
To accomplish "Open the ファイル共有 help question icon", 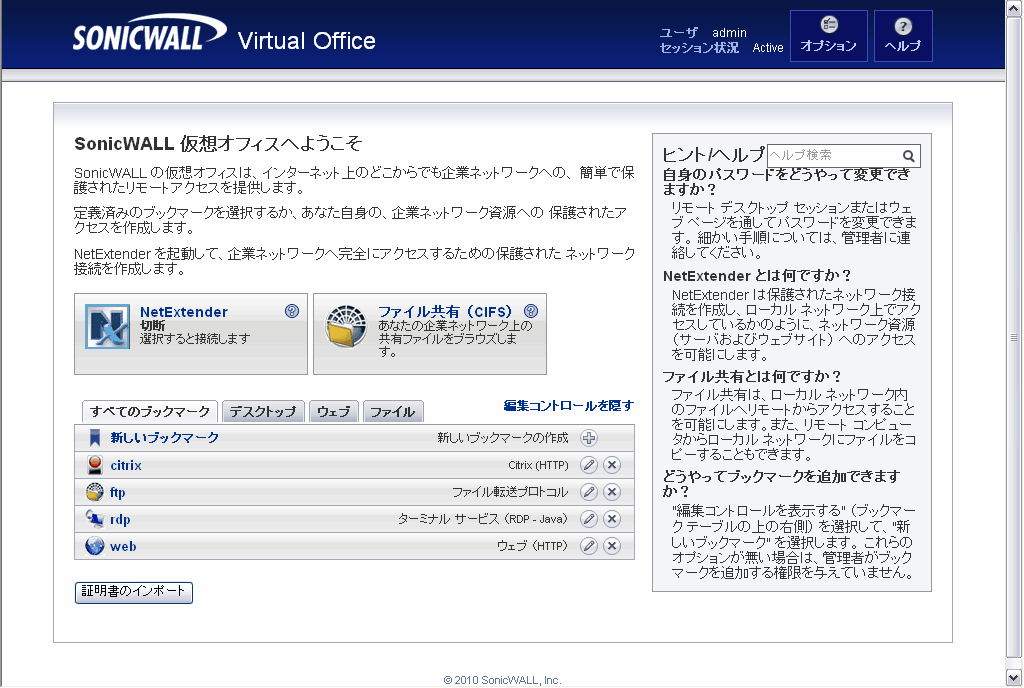I will pos(531,311).
